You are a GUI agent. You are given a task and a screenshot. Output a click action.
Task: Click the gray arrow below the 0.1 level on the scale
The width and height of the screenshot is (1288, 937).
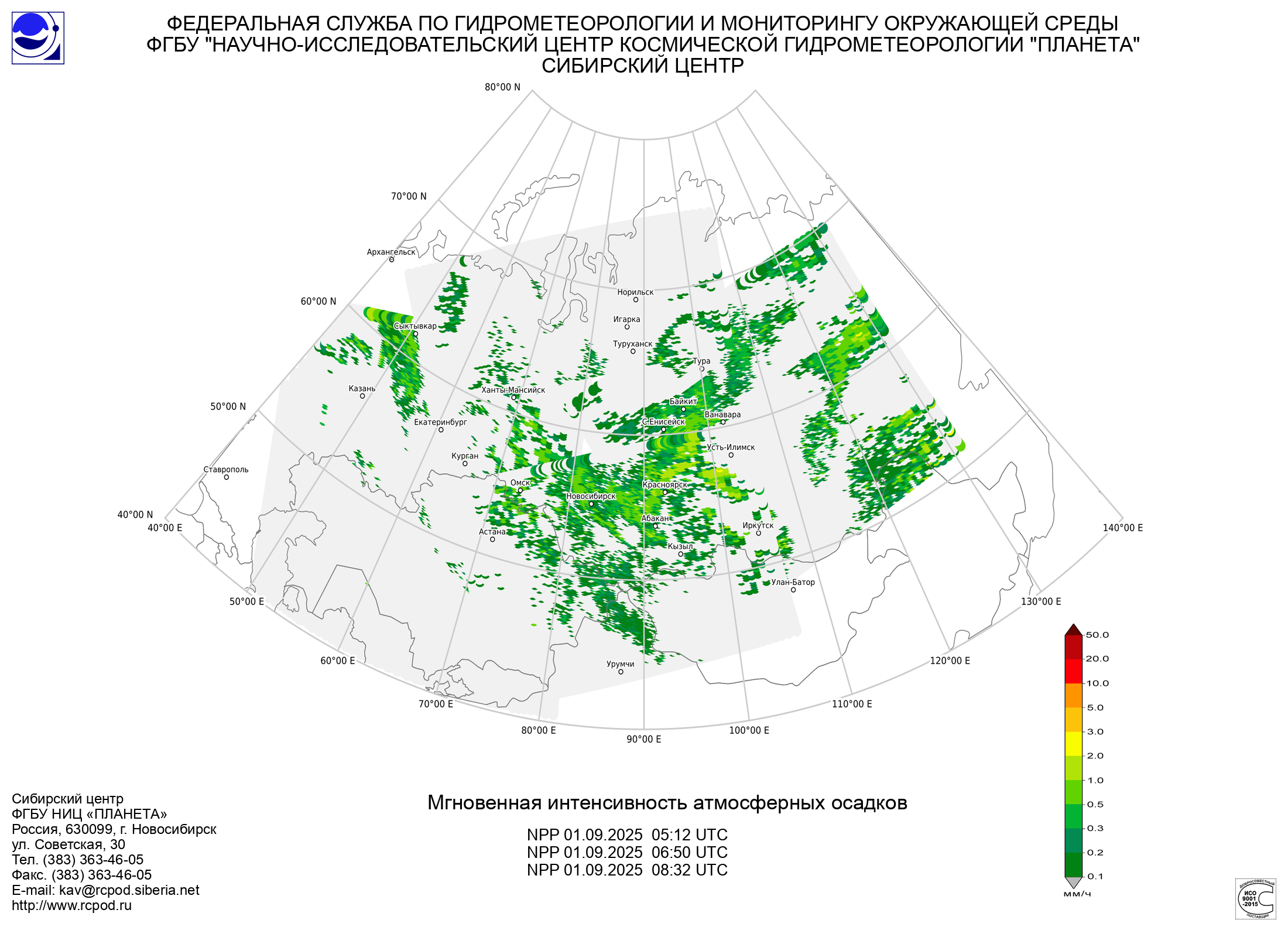[1073, 883]
